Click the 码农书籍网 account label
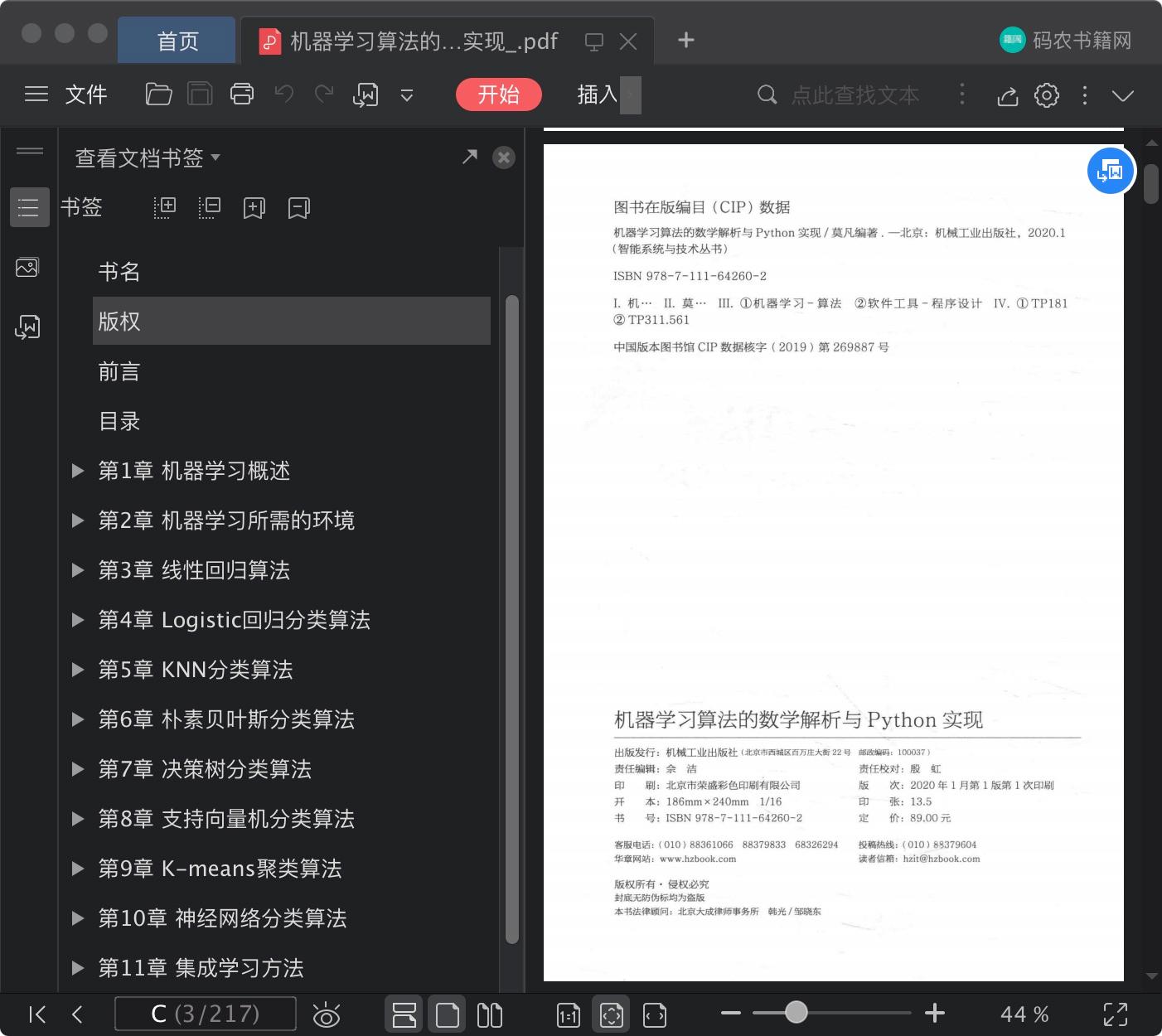The width and height of the screenshot is (1162, 1036). tap(1082, 40)
